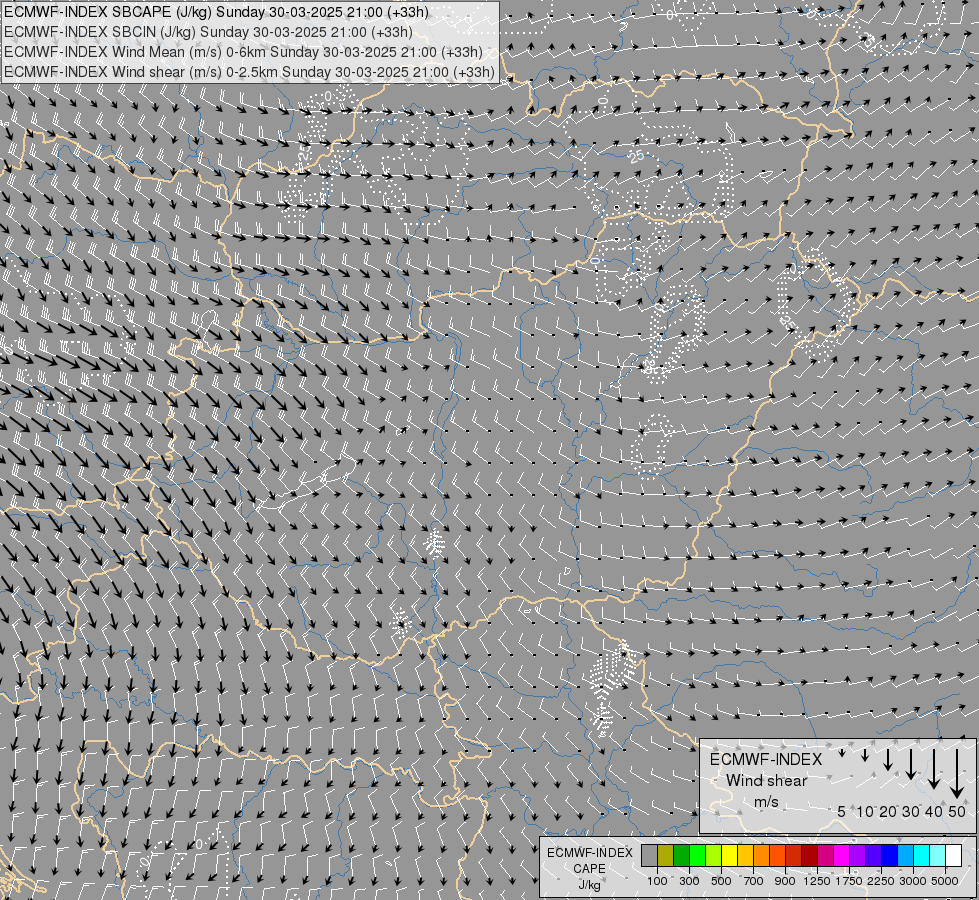979x900 pixels.
Task: Pick the pure yellow CAPE swatch
Action: [729, 856]
